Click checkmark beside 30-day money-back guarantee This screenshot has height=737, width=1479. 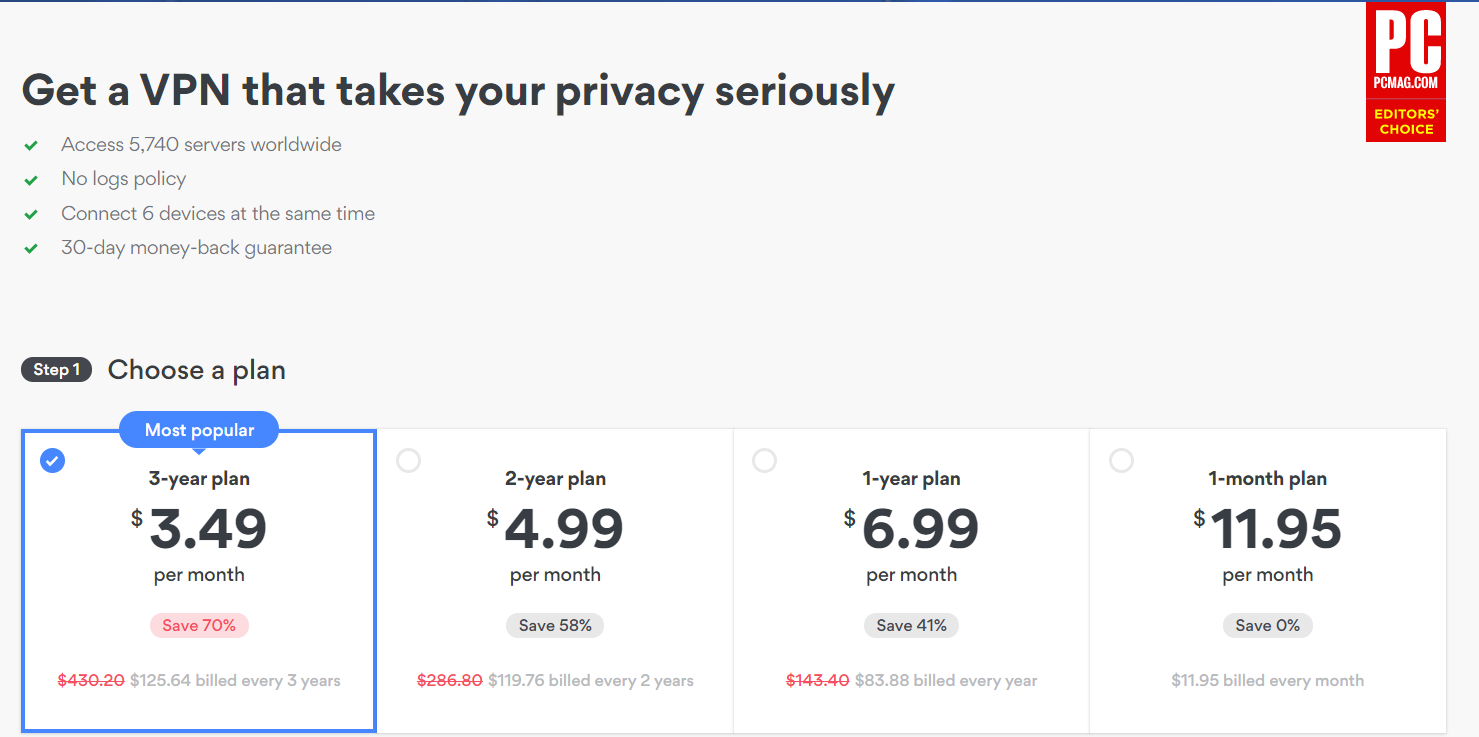coord(31,248)
